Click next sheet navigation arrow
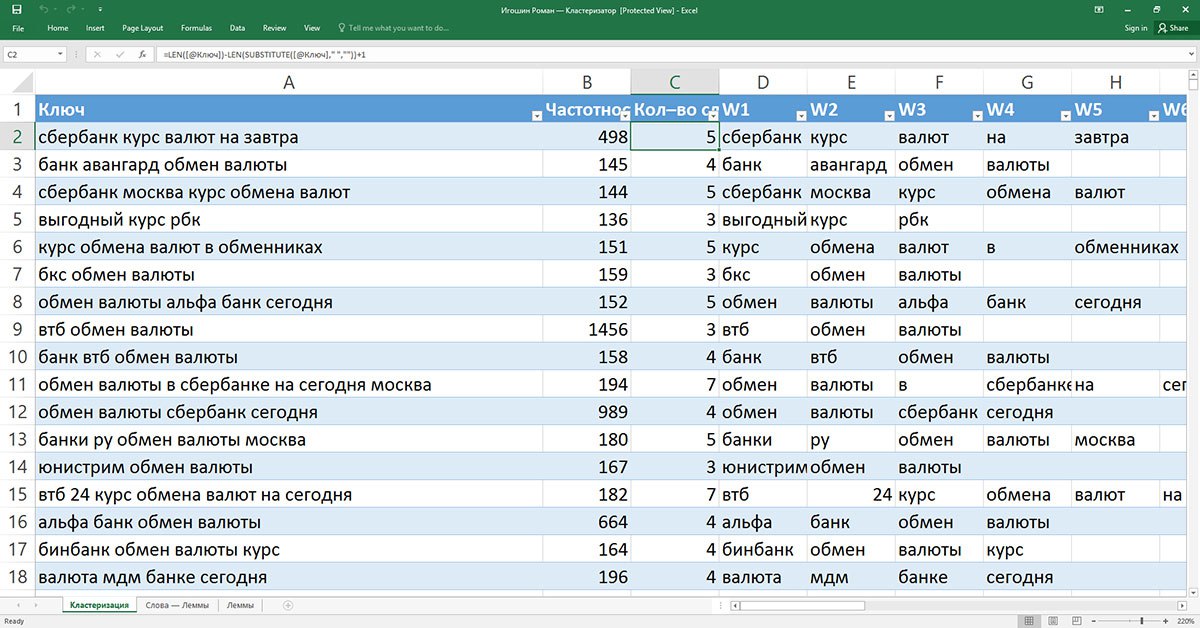The height and width of the screenshot is (628, 1200). pyautogui.click(x=35, y=605)
